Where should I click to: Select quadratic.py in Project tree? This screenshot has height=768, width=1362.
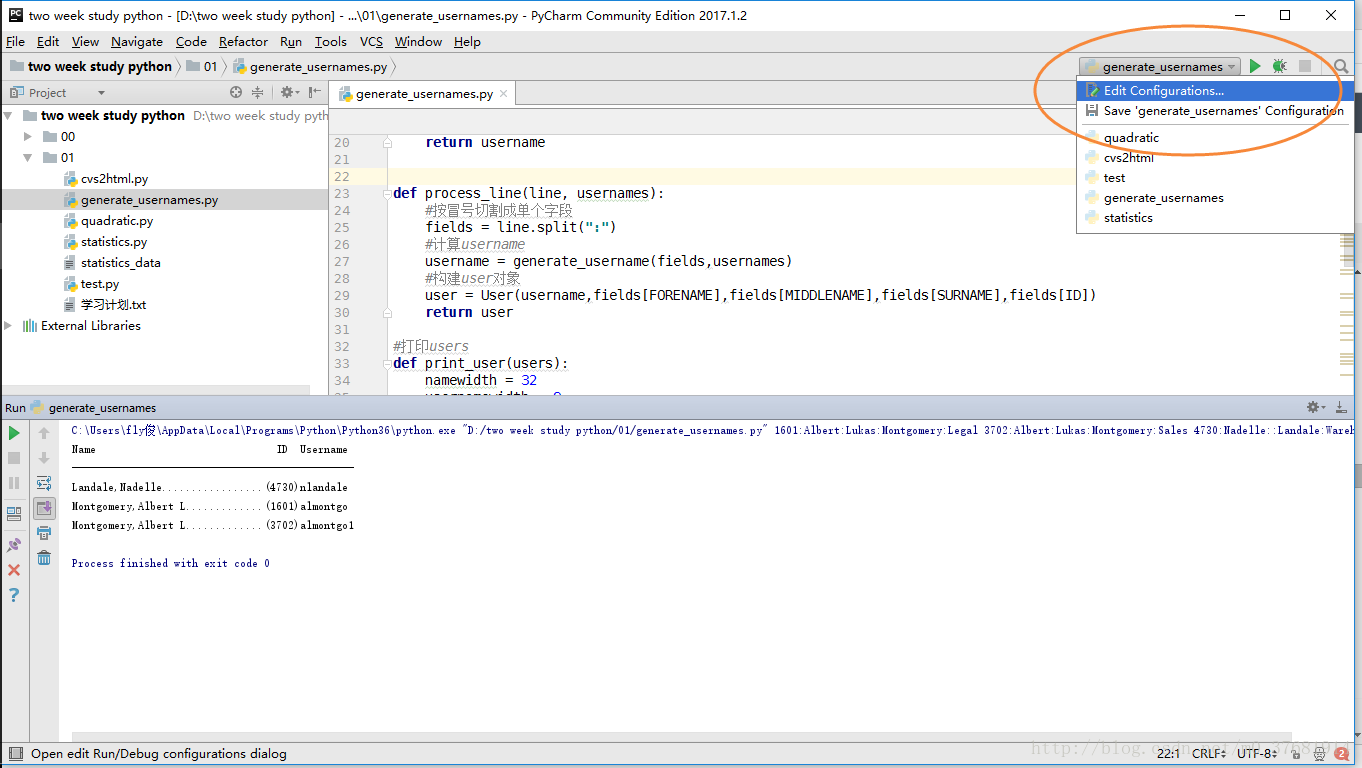(x=108, y=220)
